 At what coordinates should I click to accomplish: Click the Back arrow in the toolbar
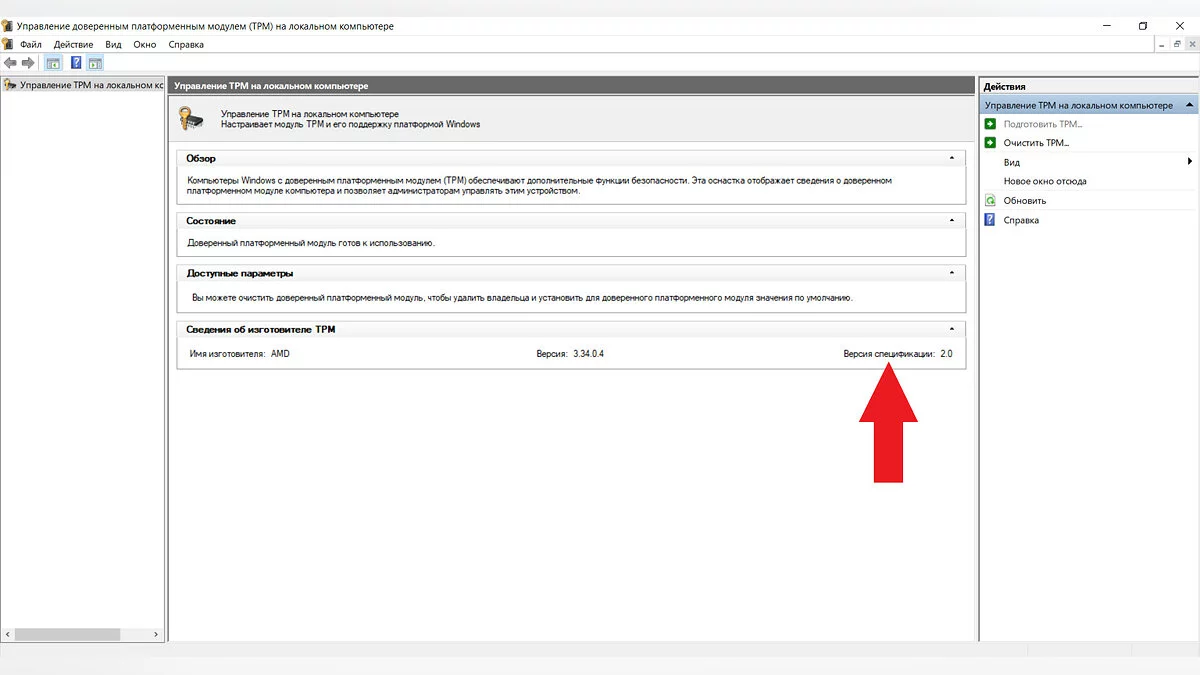pos(10,63)
